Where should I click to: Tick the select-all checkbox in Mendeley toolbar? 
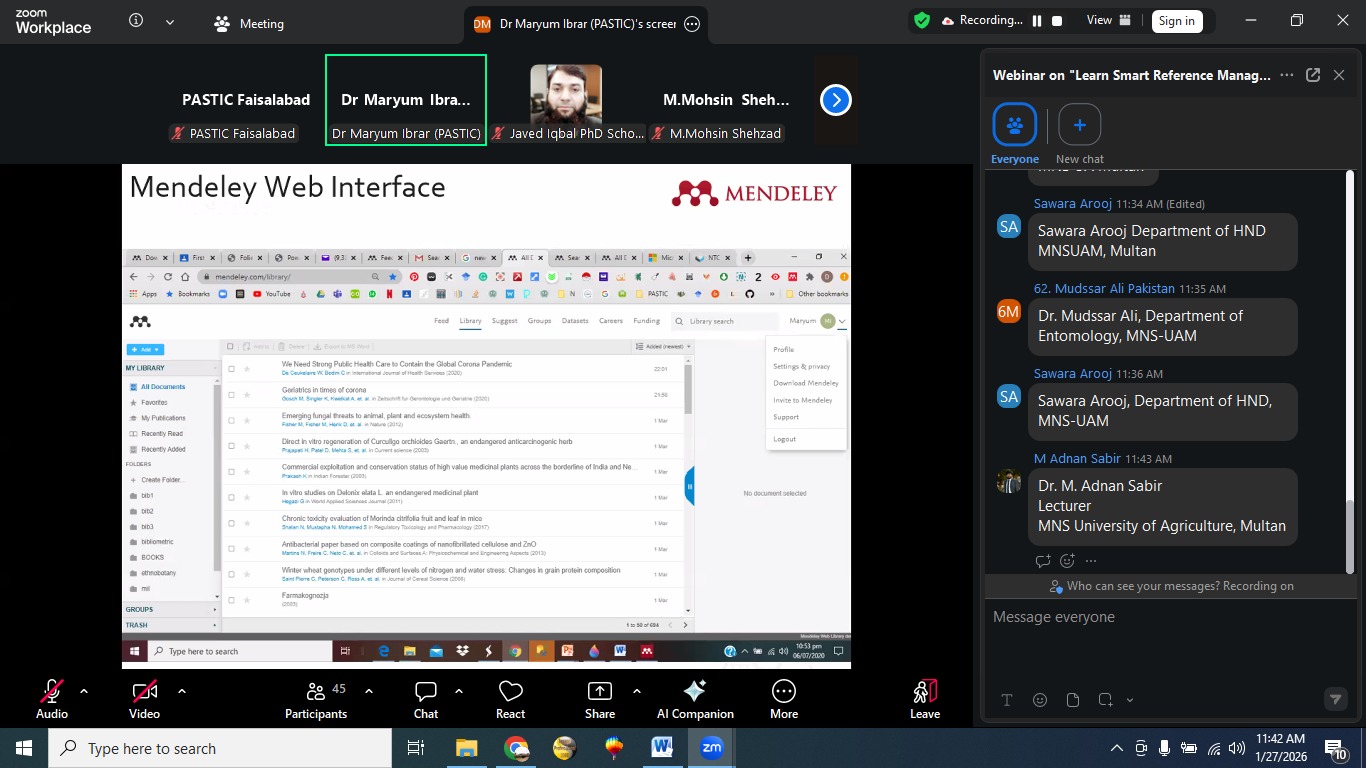(229, 347)
